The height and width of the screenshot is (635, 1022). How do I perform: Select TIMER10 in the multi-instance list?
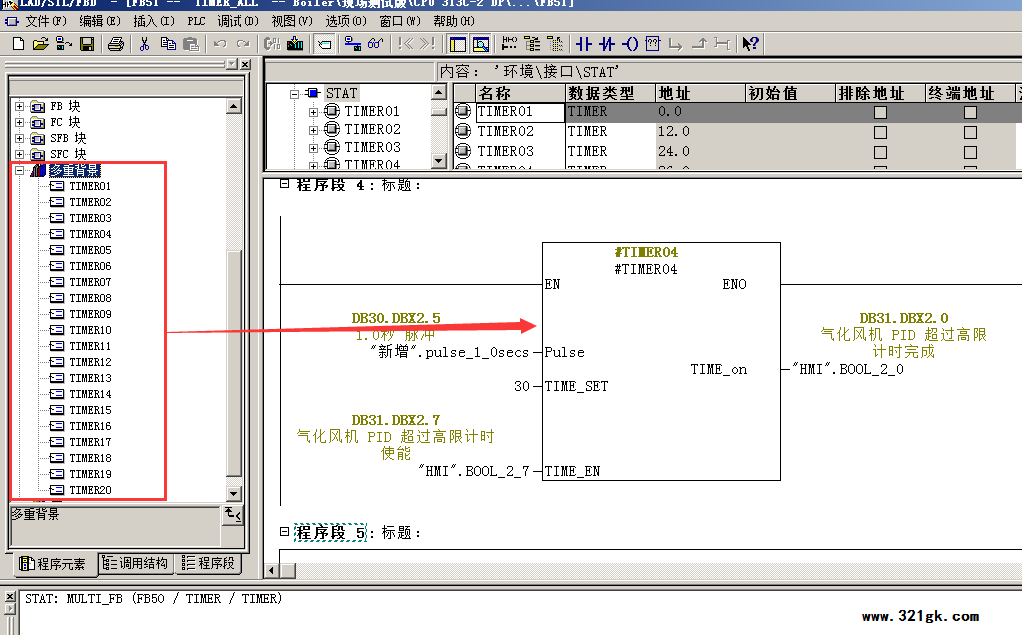tap(90, 330)
